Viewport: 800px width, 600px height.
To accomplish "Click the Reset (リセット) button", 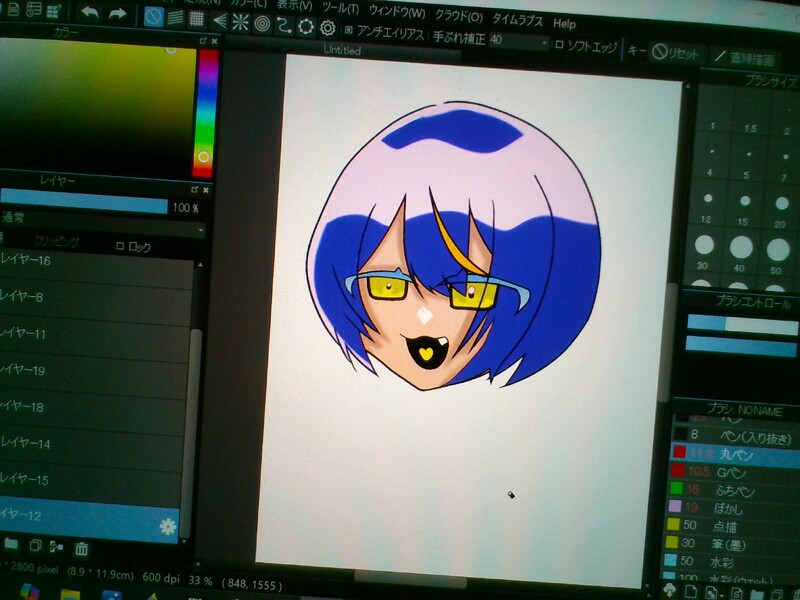I will (676, 53).
